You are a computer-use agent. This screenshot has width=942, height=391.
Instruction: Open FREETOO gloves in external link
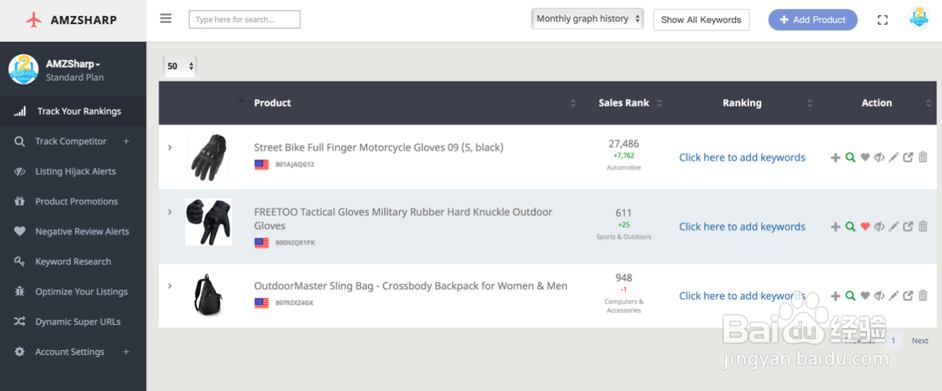pyautogui.click(x=908, y=226)
